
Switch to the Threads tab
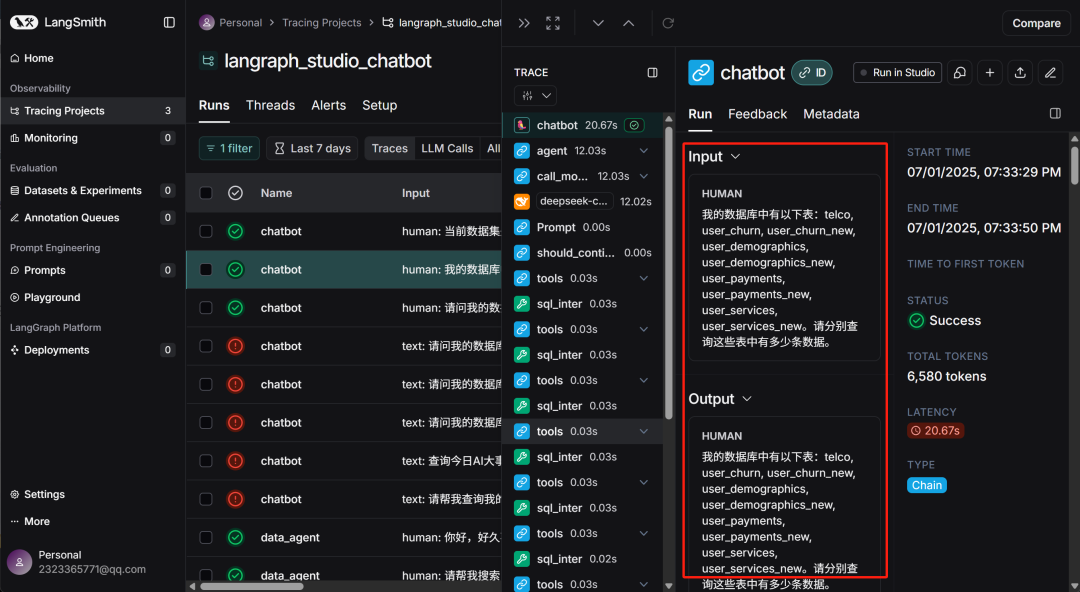click(x=270, y=105)
